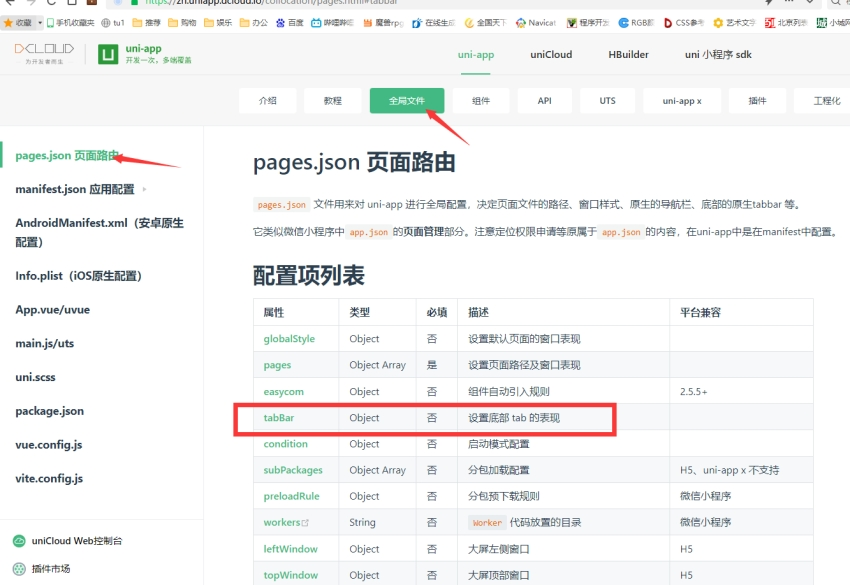850x585 pixels.
Task: Open uni.scss in the sidebar
Action: click(35, 377)
